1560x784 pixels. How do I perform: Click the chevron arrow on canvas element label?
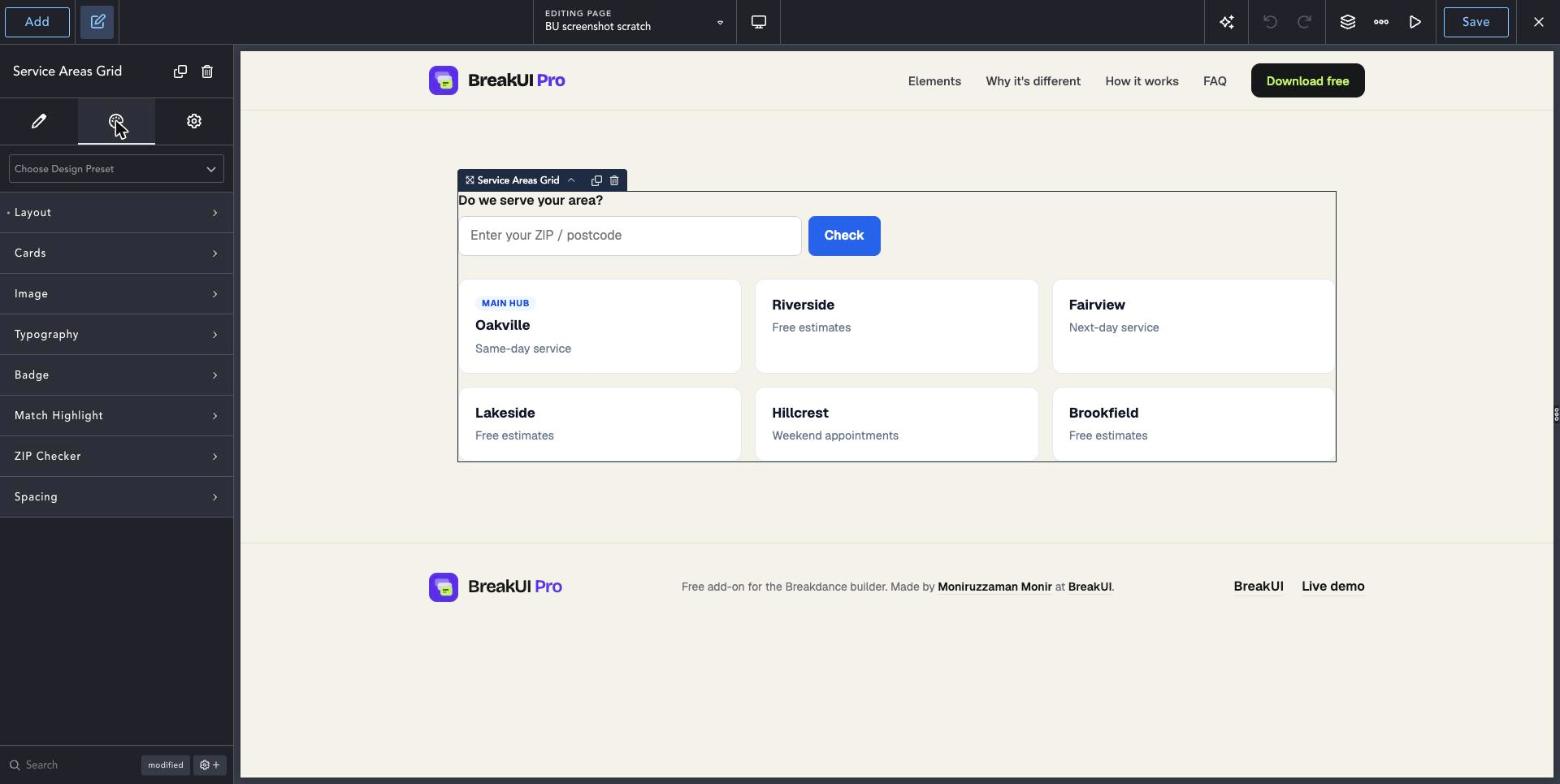point(571,181)
